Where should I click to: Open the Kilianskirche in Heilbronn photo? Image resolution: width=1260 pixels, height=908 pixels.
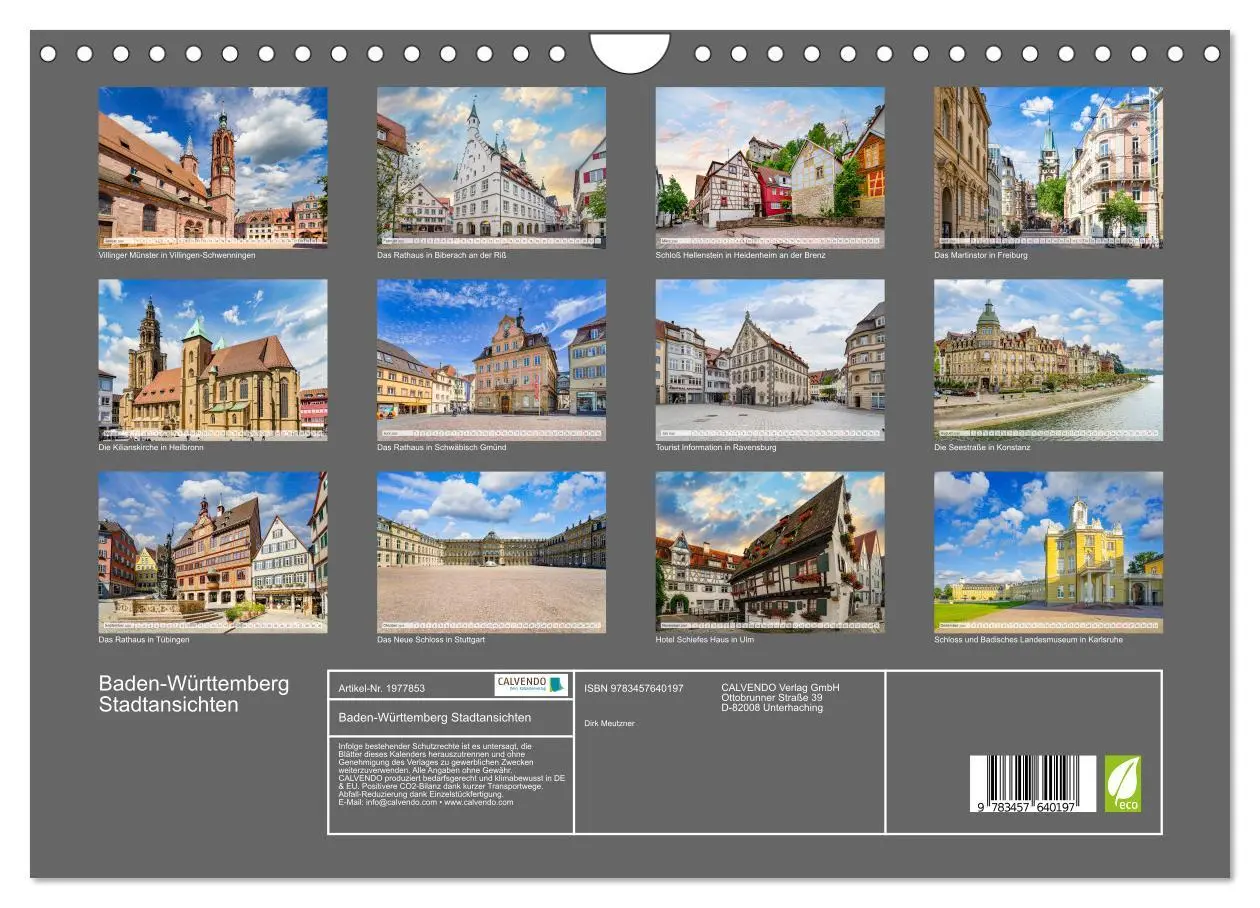(x=213, y=360)
